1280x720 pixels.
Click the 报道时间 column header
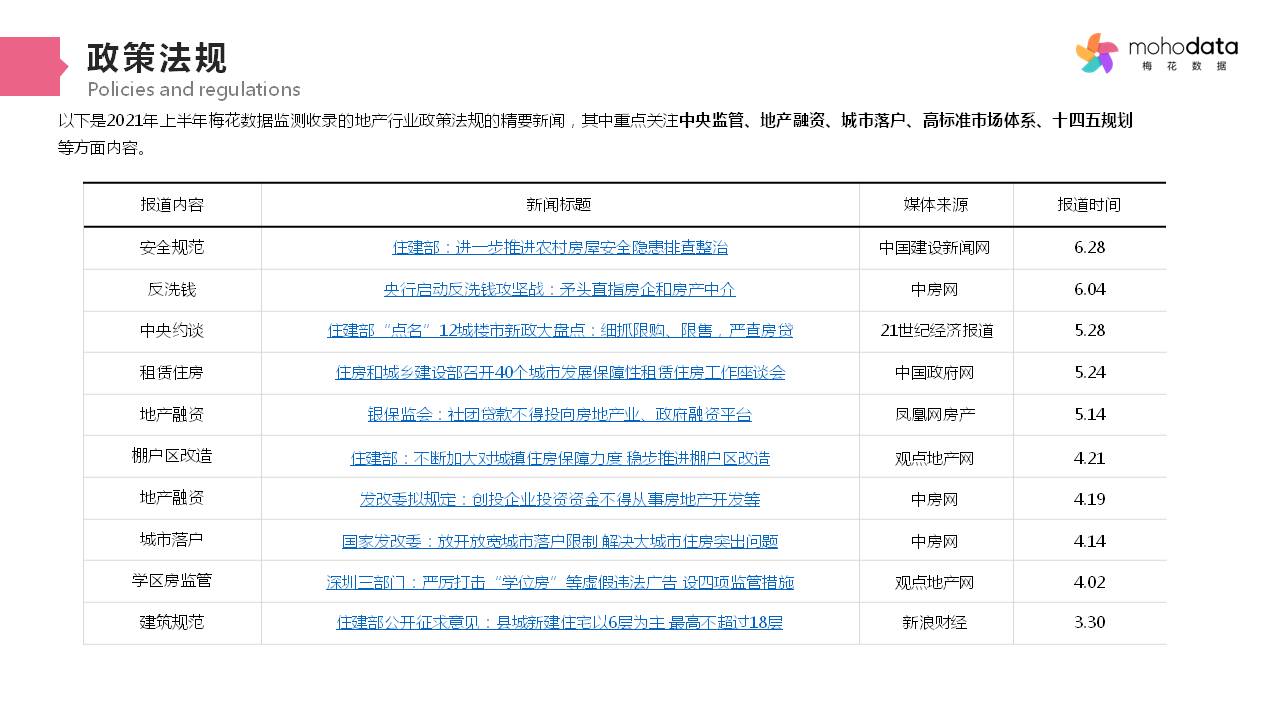(1089, 204)
